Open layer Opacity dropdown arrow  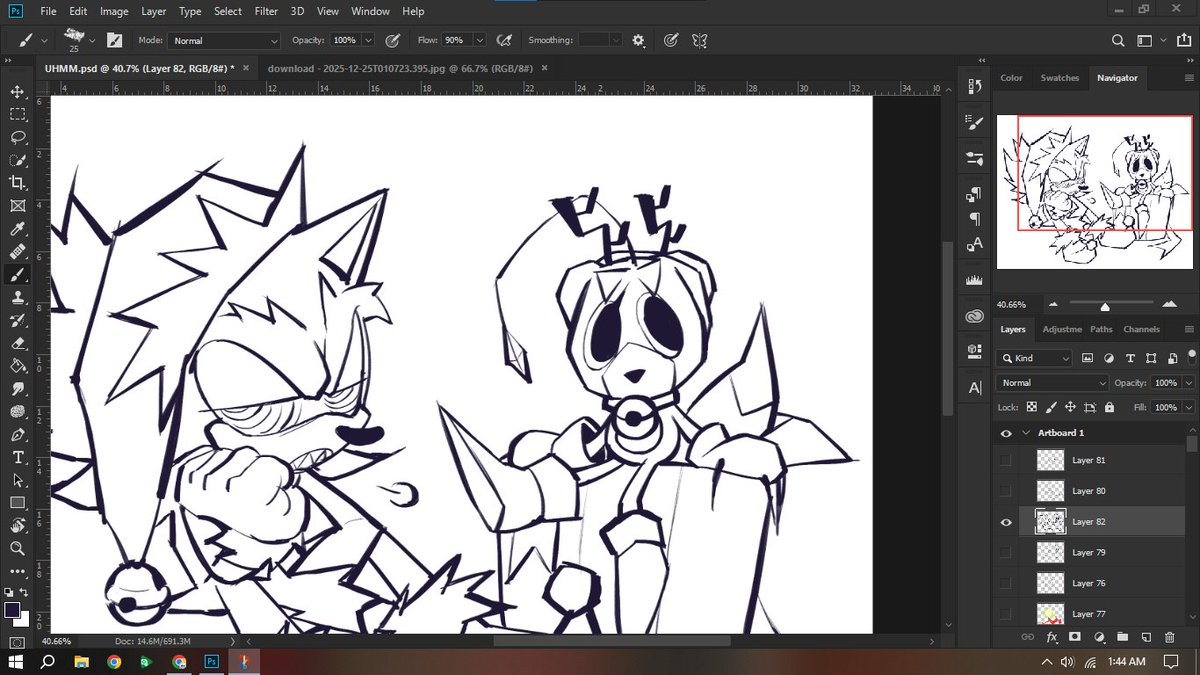pyautogui.click(x=1188, y=383)
